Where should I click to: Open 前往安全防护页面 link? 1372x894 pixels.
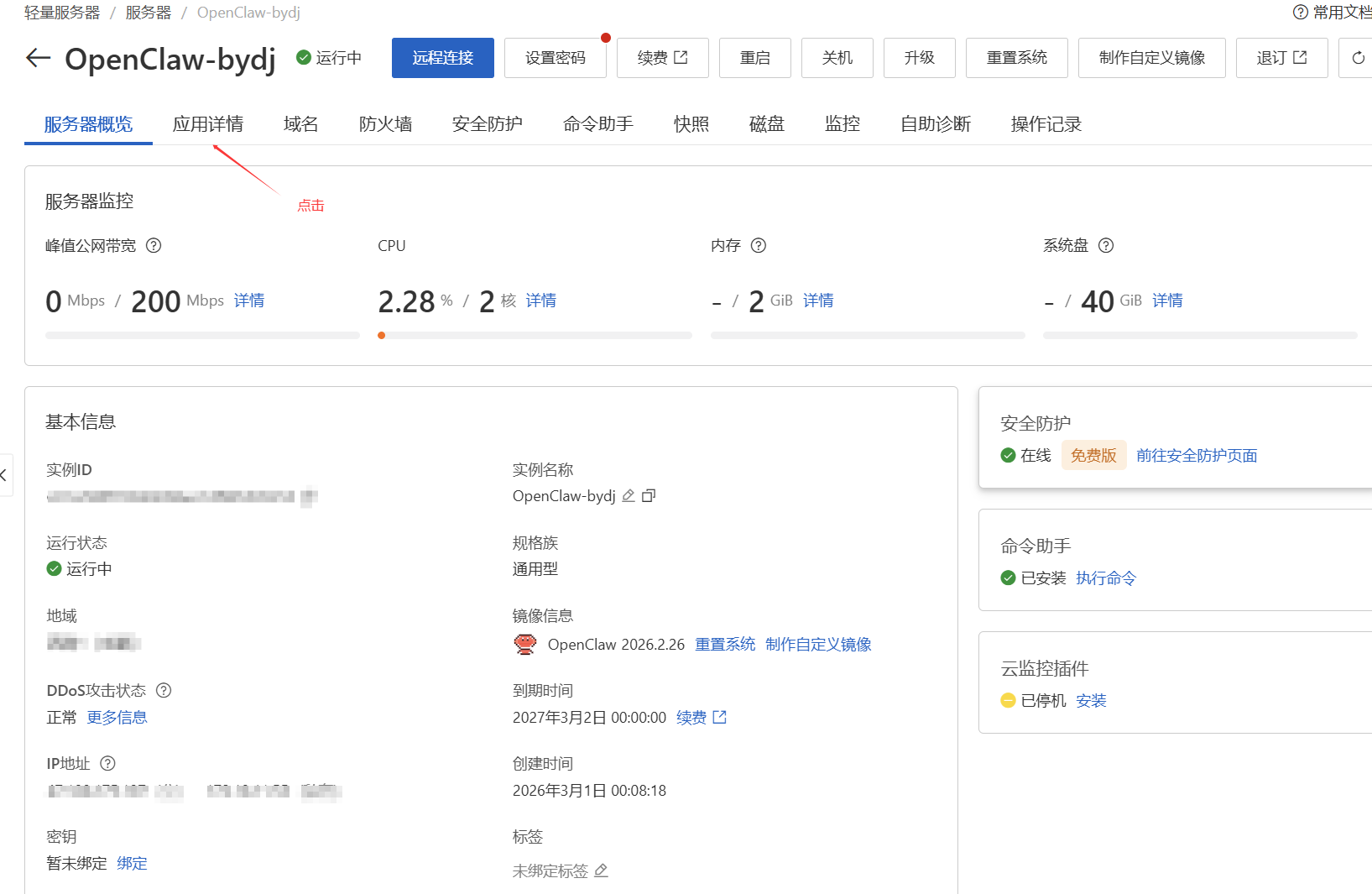tap(1197, 455)
